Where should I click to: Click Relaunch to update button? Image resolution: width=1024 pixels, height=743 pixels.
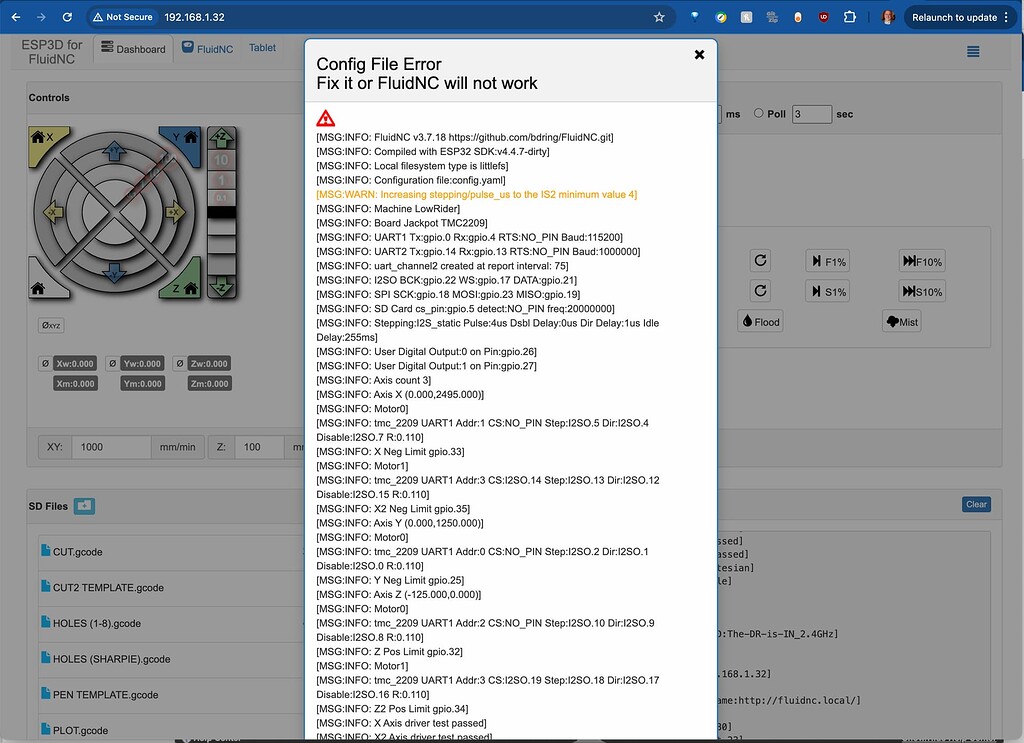(959, 18)
